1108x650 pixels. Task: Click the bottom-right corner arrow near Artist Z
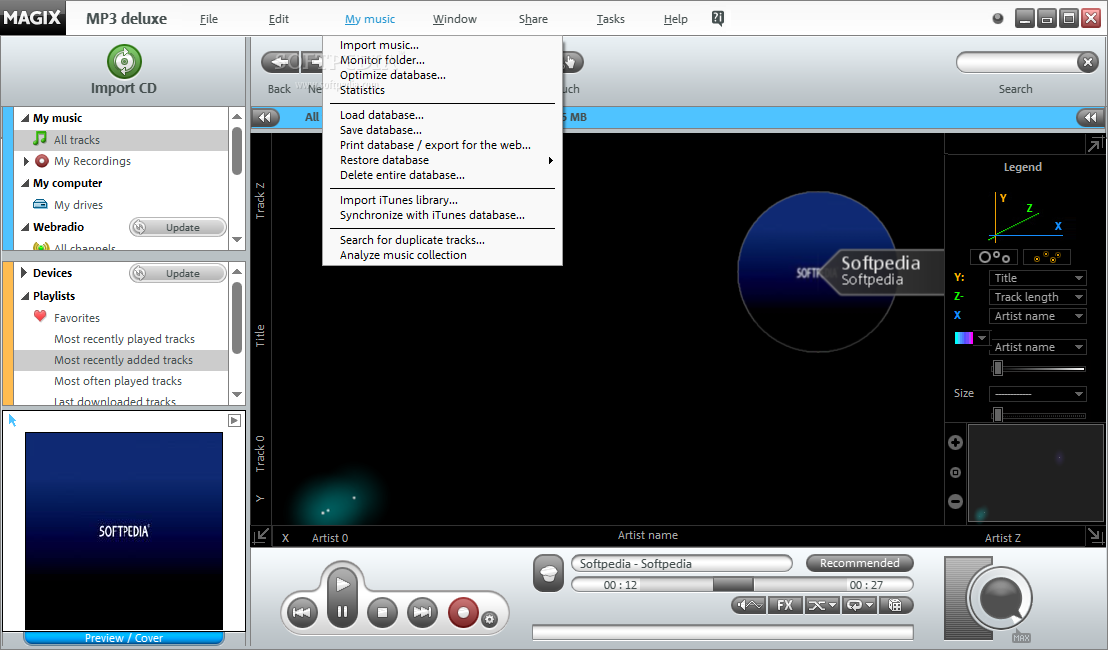point(1095,536)
